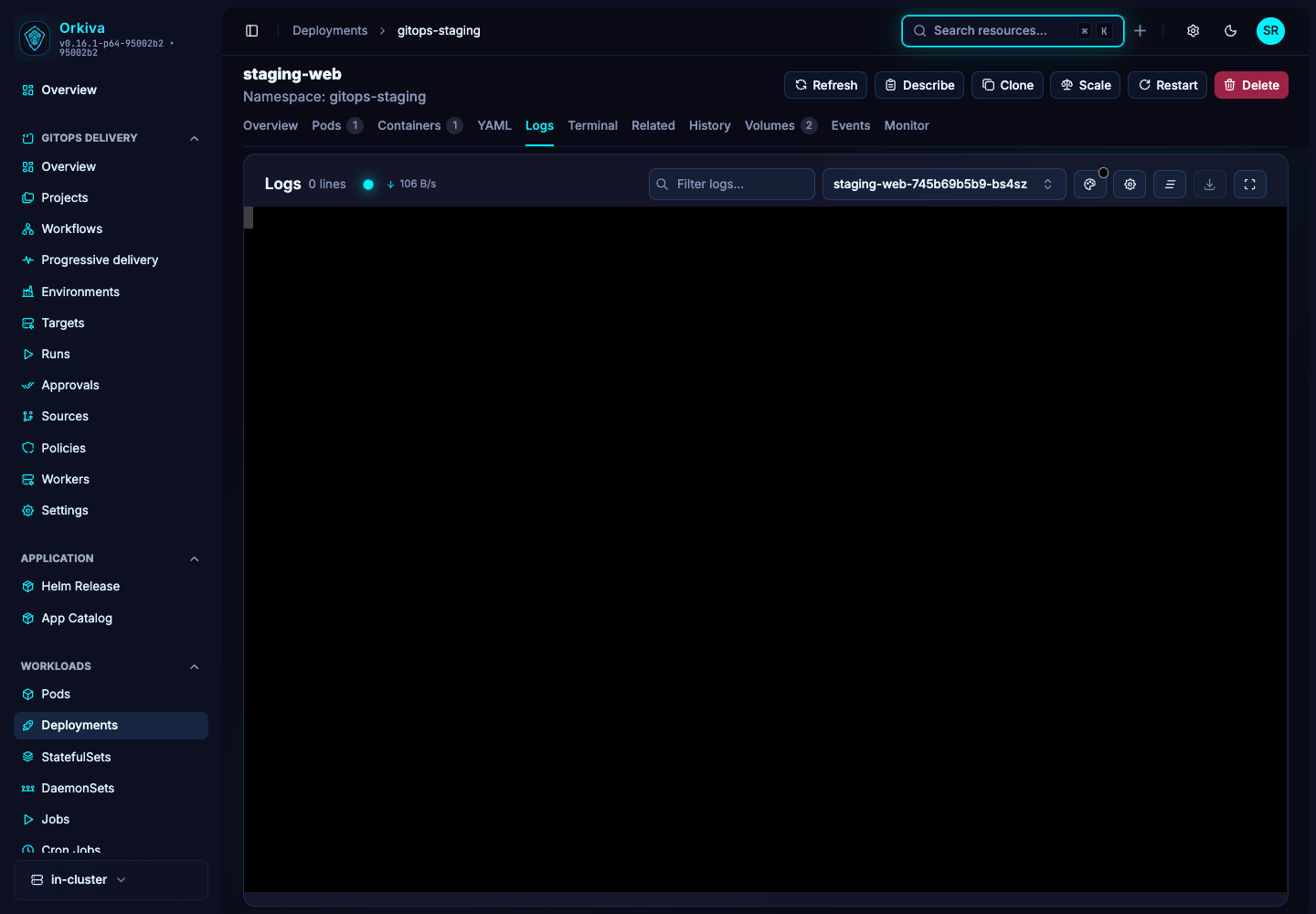Switch theme with the moon icon
Image resolution: width=1316 pixels, height=914 pixels.
[x=1231, y=31]
